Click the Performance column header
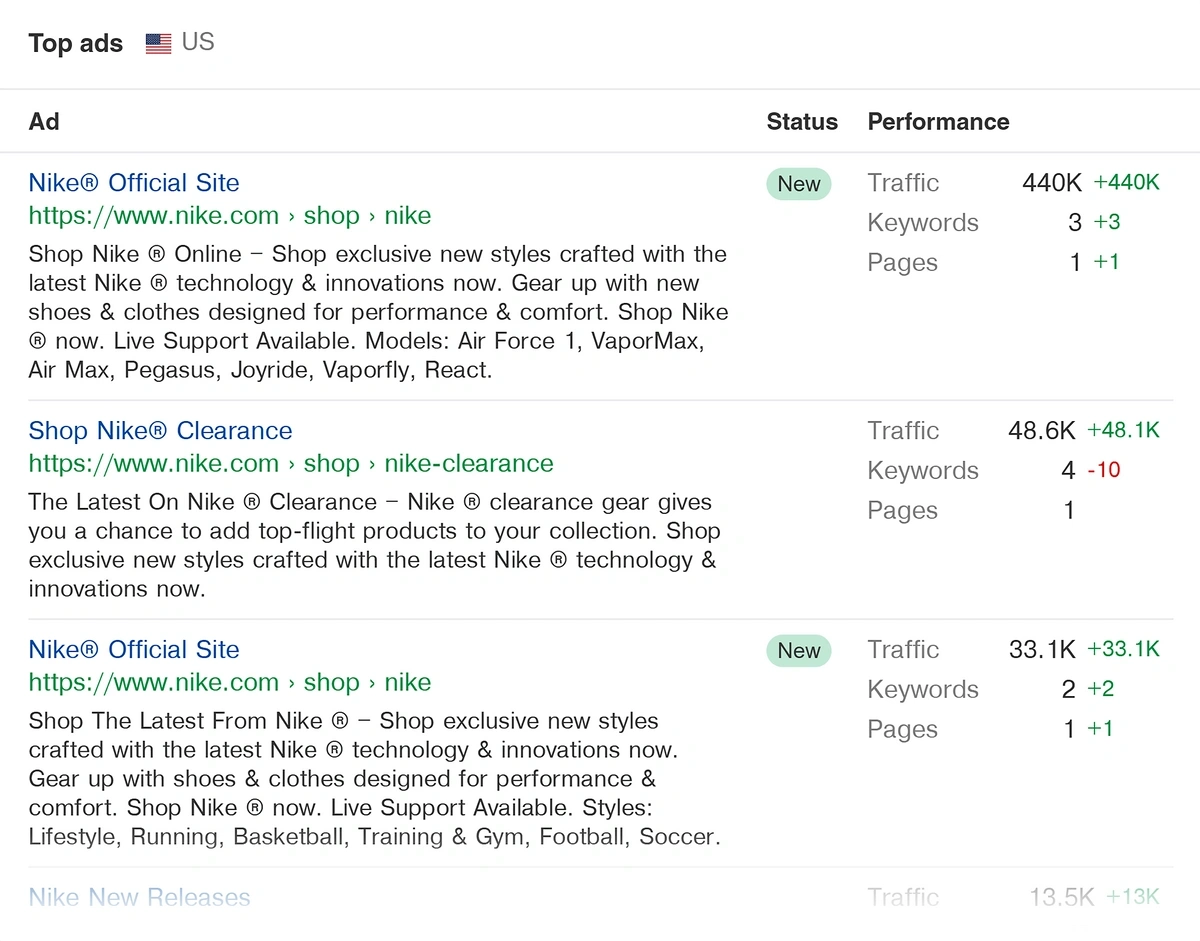The height and width of the screenshot is (941, 1200). 938,122
